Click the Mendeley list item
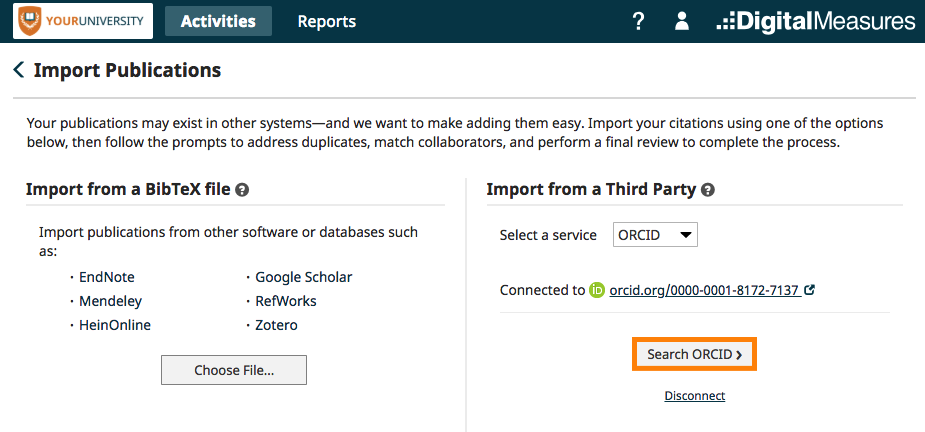Viewport: 925px width, 432px height. 110,302
